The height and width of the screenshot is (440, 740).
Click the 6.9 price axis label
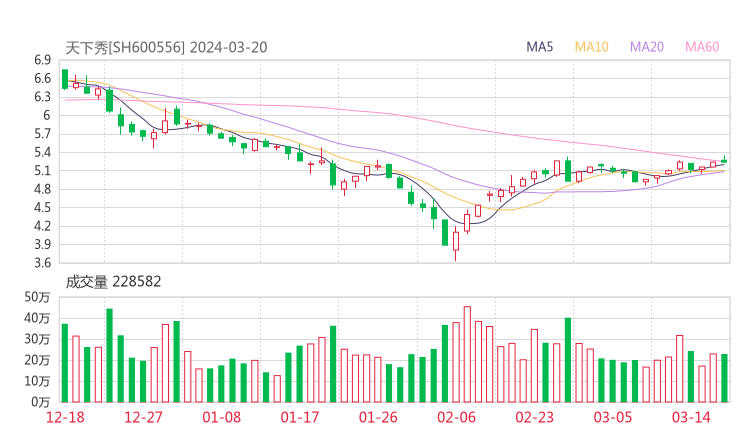[41, 60]
